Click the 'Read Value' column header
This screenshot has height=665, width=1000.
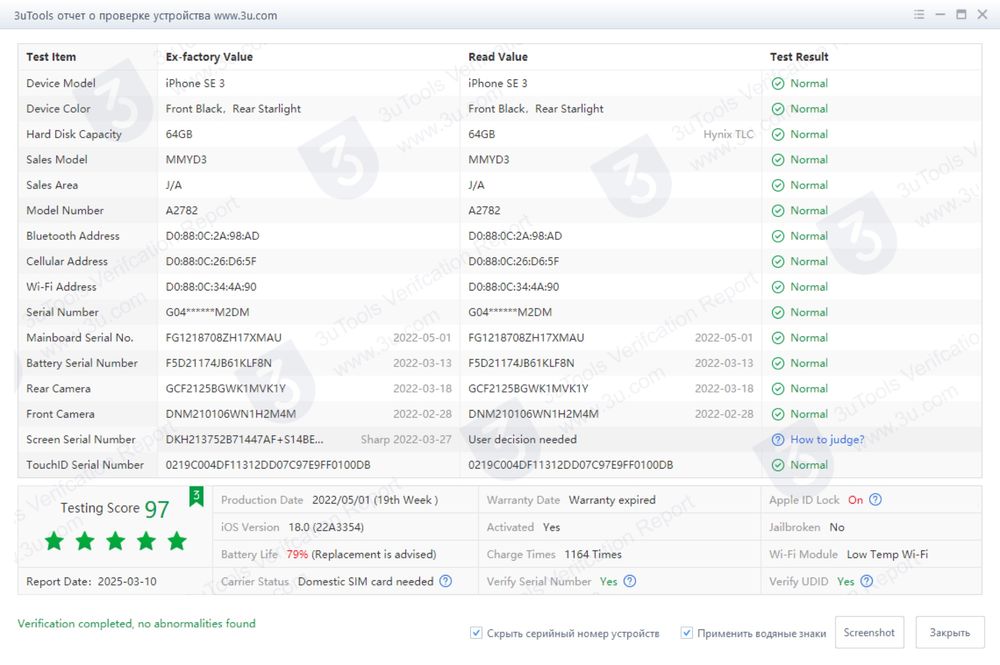click(498, 57)
